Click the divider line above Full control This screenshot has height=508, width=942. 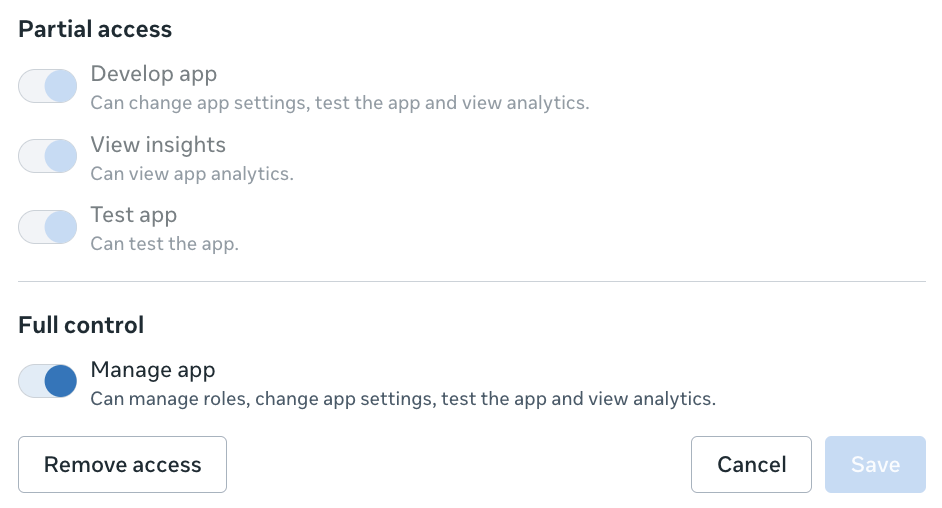point(471,281)
